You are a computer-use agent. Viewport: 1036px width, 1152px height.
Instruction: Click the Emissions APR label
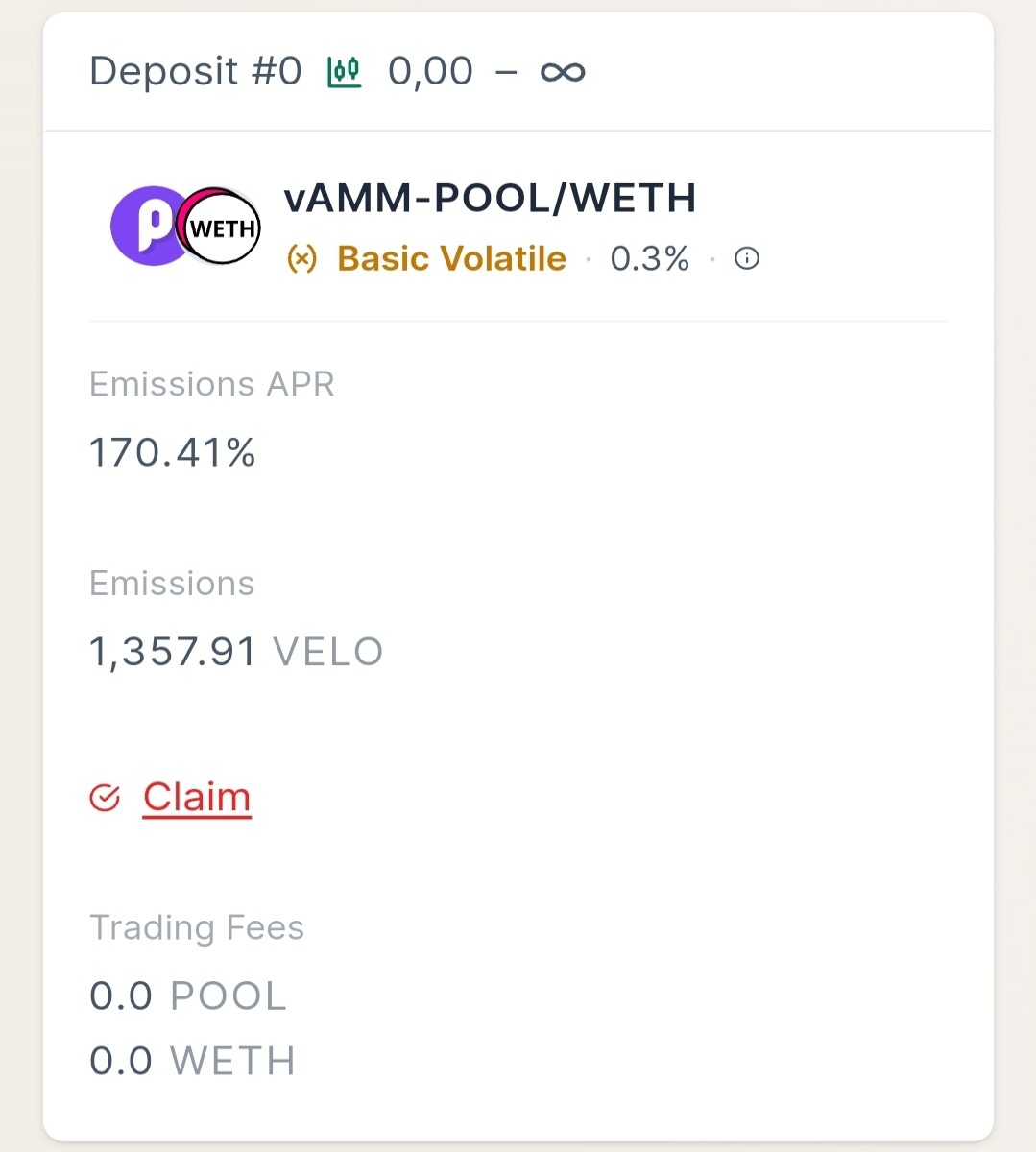click(212, 384)
